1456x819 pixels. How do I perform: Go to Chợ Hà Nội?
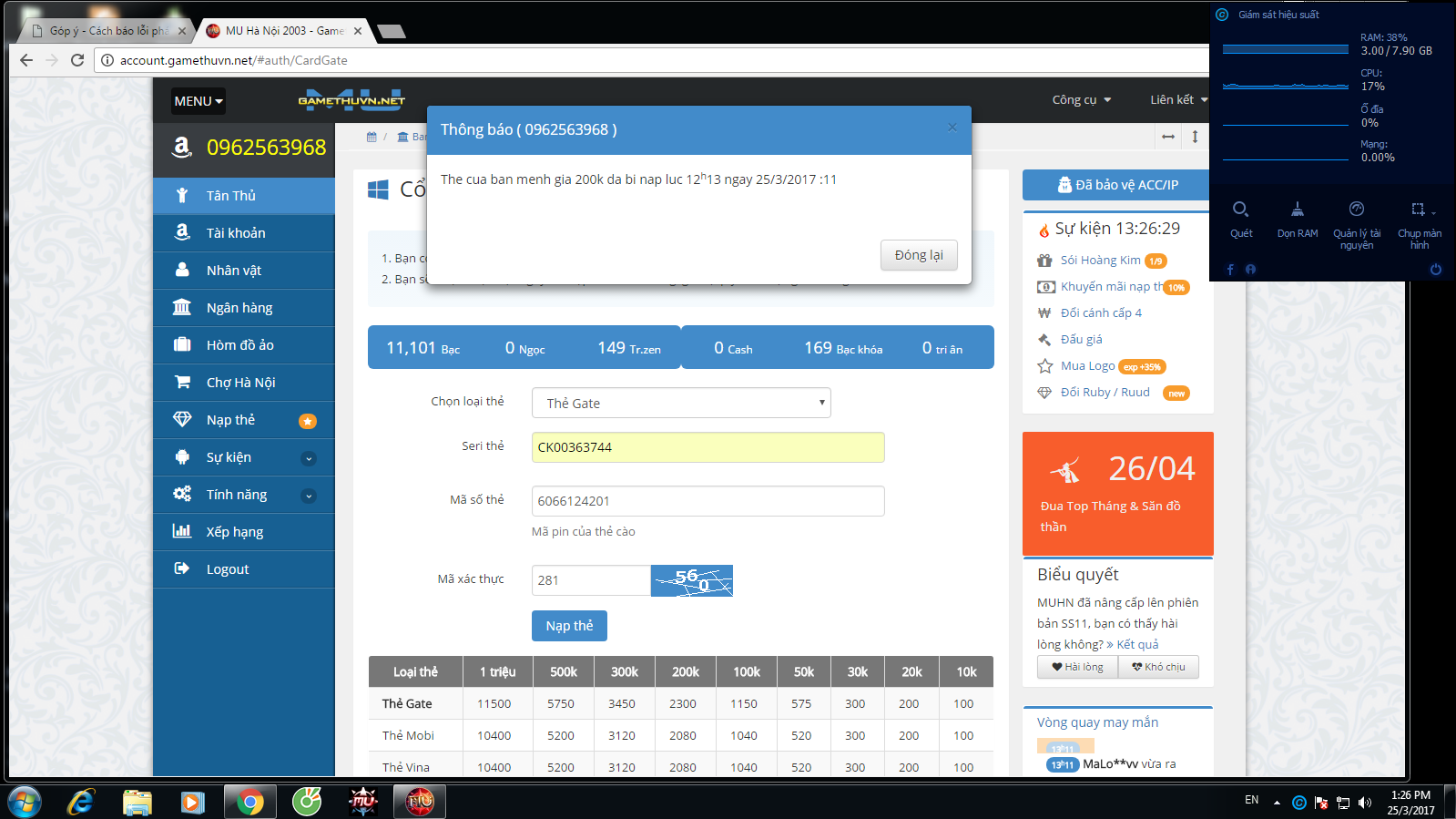pos(244,383)
